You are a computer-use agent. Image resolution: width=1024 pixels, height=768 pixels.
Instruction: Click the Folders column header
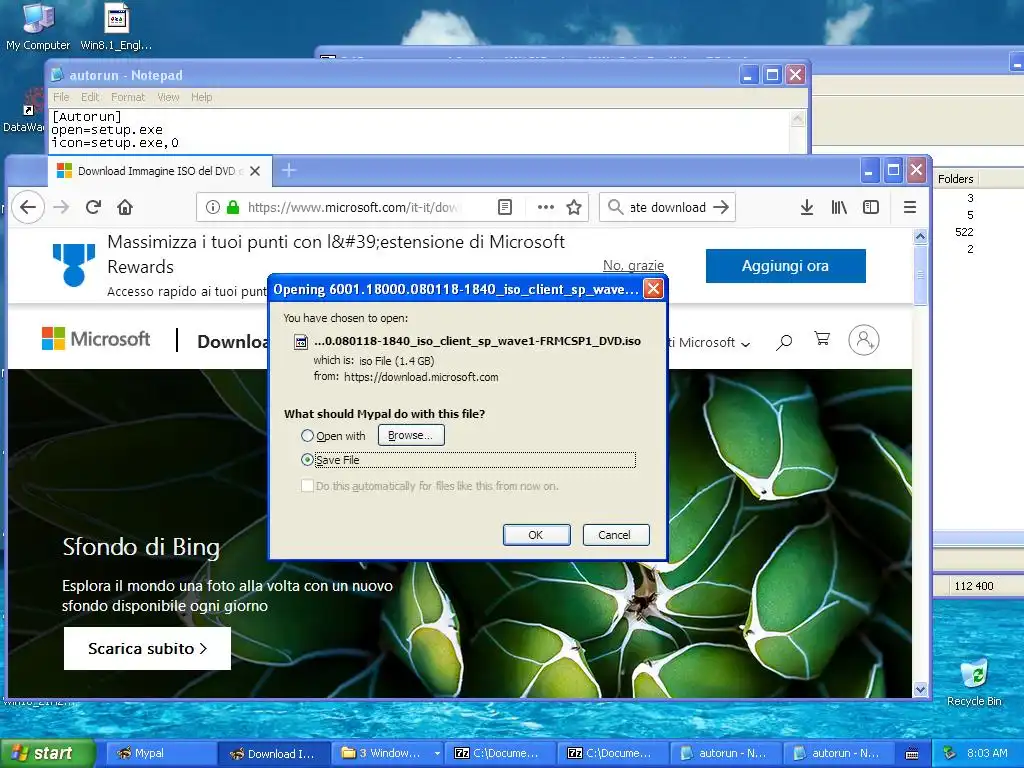[955, 178]
